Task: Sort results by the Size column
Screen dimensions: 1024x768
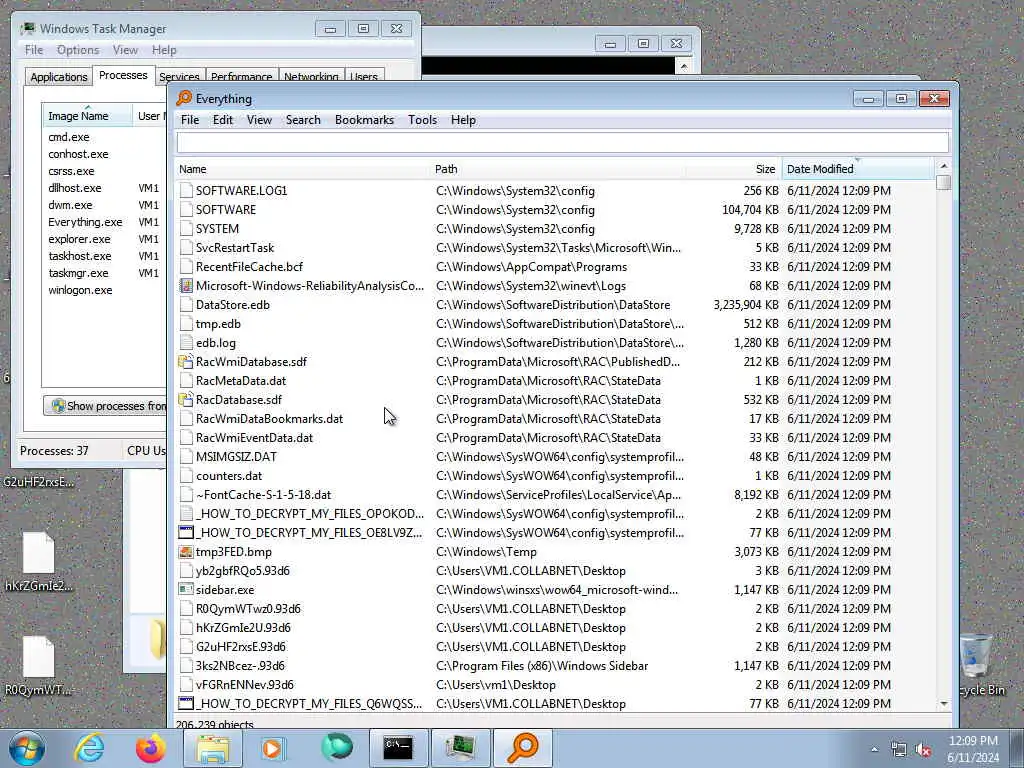Action: [x=733, y=169]
